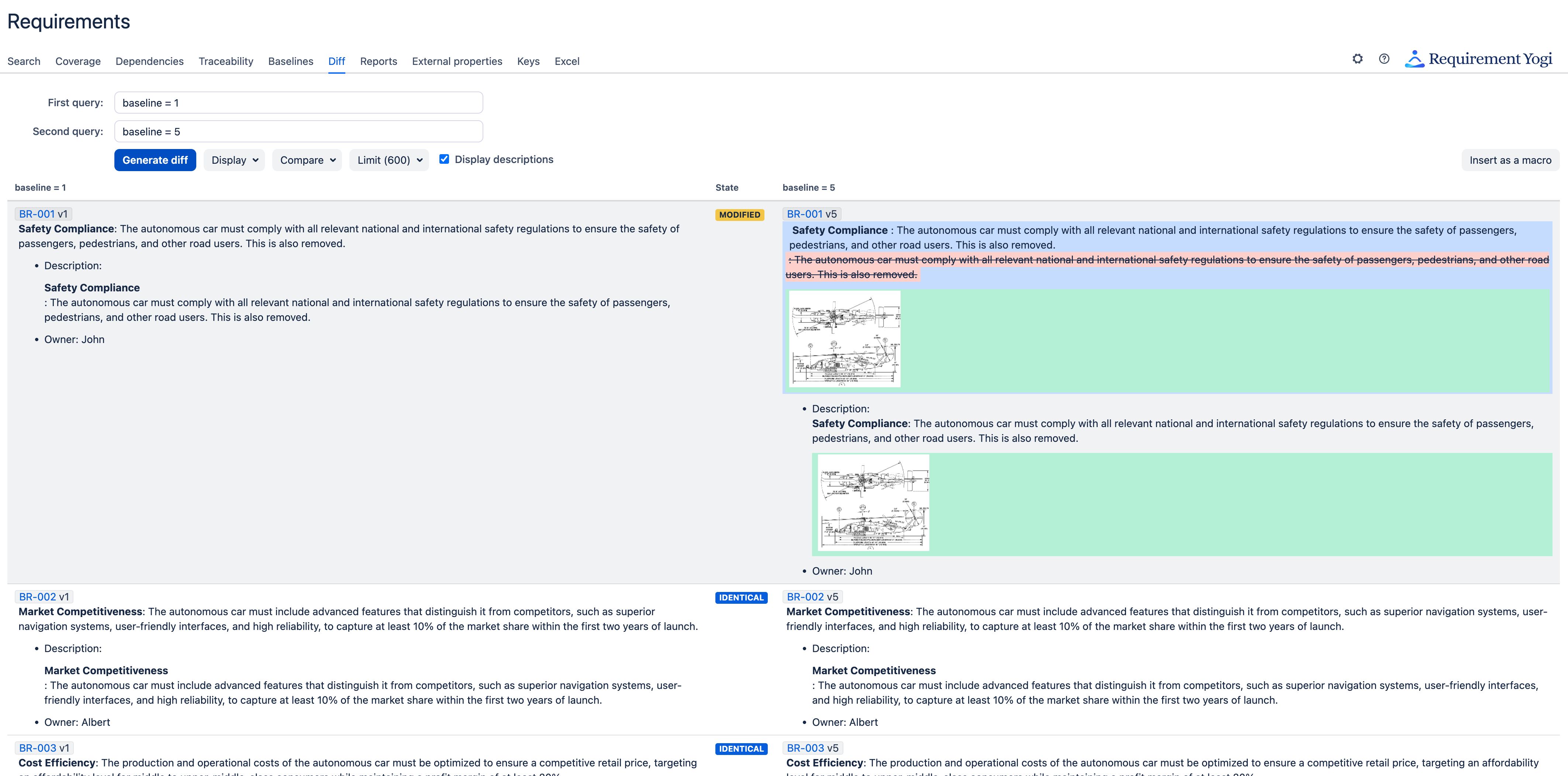The image size is (1568, 776).
Task: Open the car diagram image in BR-001 v5
Action: tap(845, 339)
